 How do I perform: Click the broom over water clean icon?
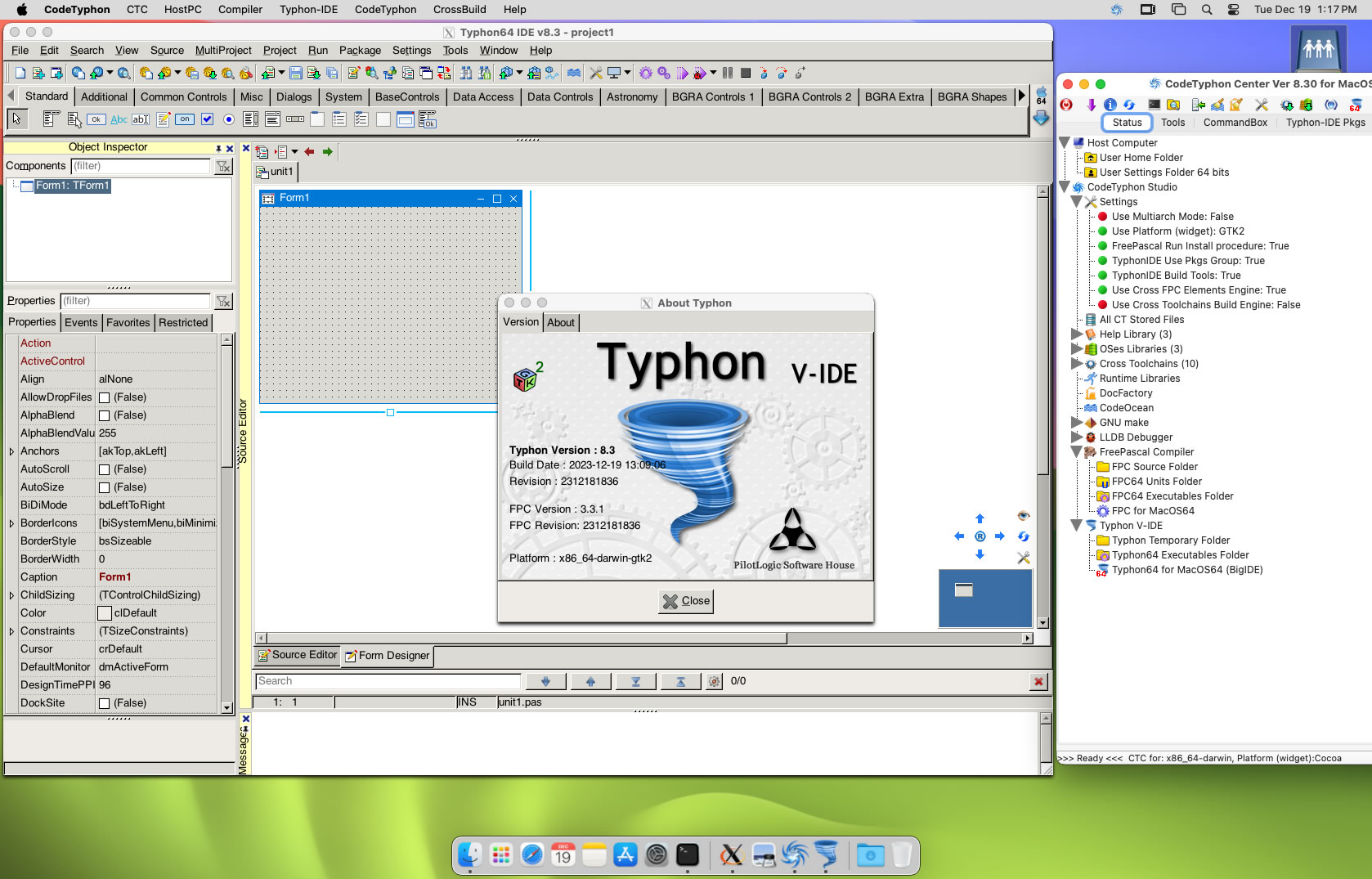point(1217,105)
